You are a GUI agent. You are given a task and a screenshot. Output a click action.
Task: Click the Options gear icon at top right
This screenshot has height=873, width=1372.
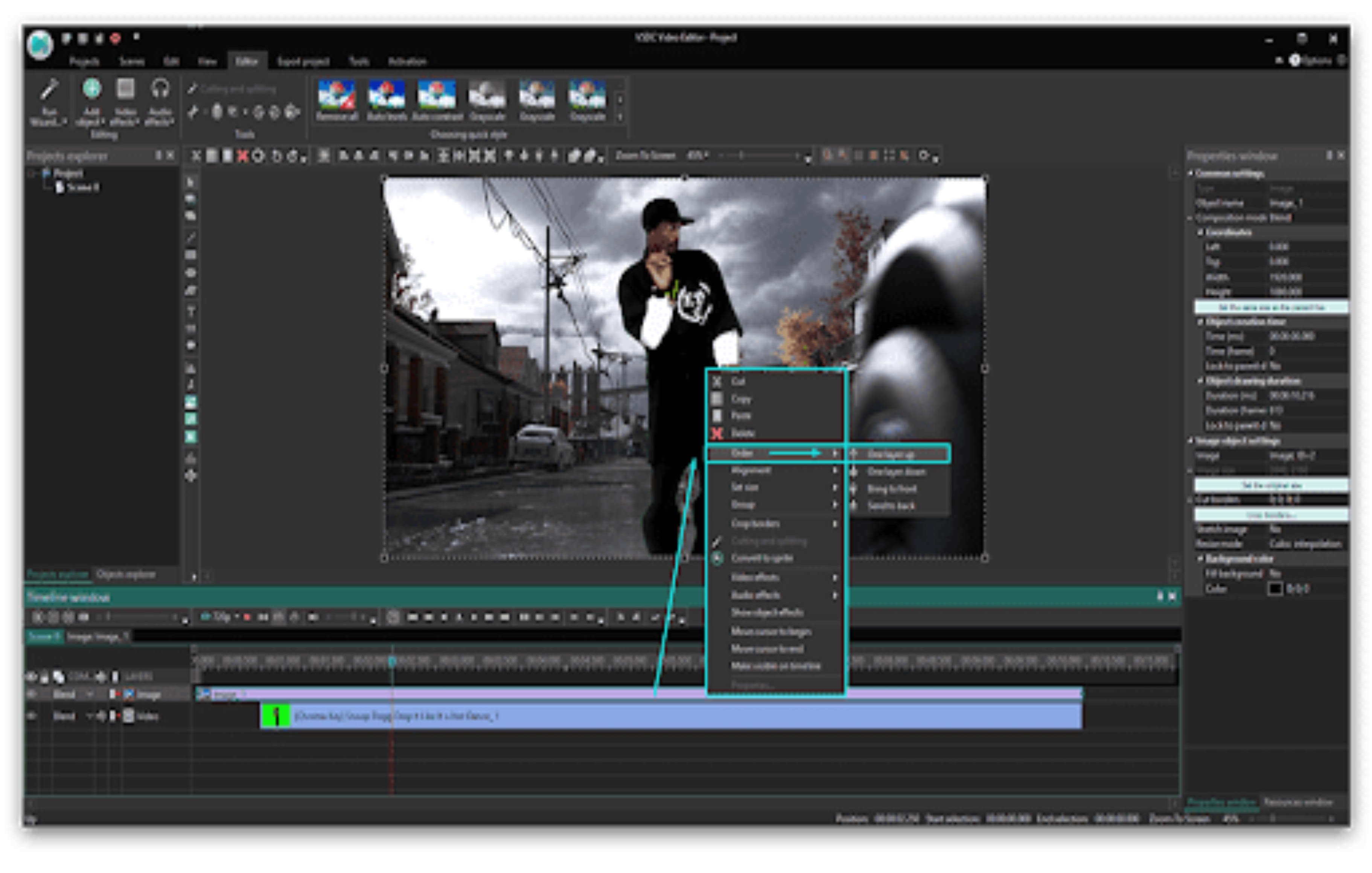click(1294, 60)
